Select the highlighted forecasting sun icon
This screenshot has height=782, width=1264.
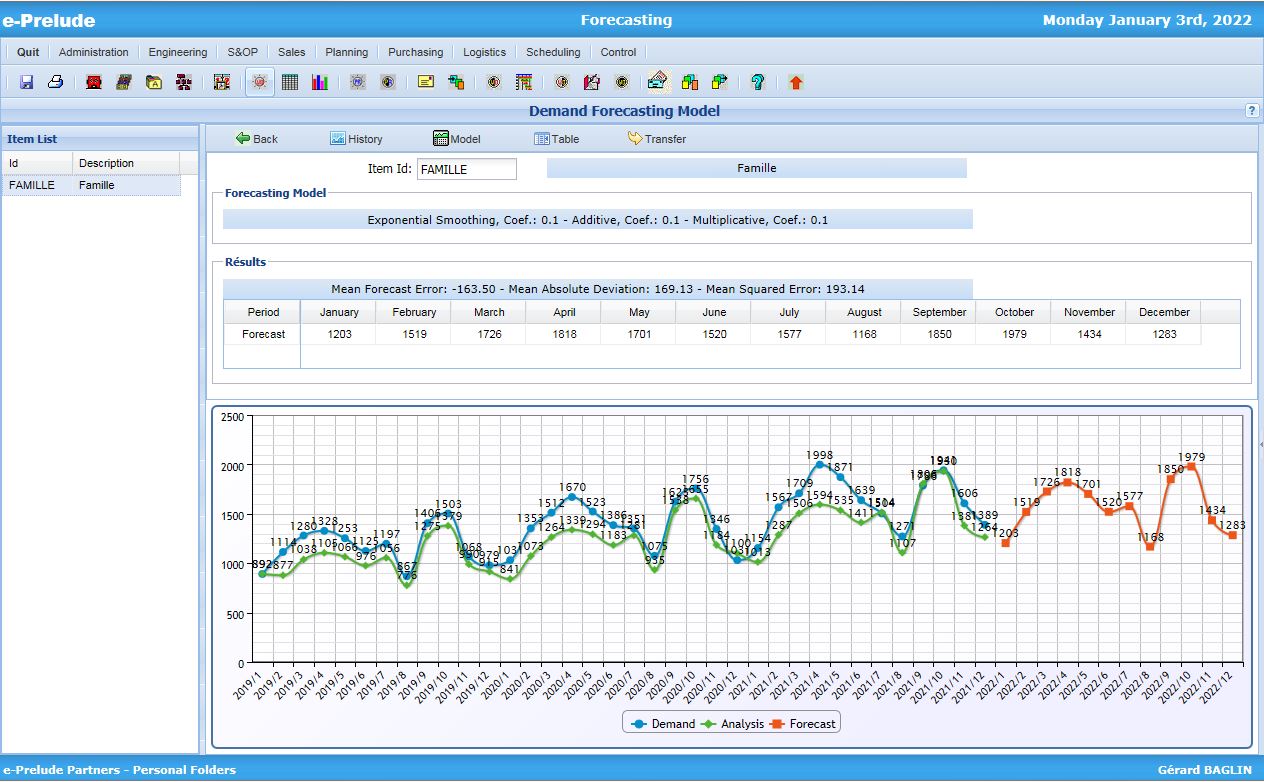click(x=259, y=81)
